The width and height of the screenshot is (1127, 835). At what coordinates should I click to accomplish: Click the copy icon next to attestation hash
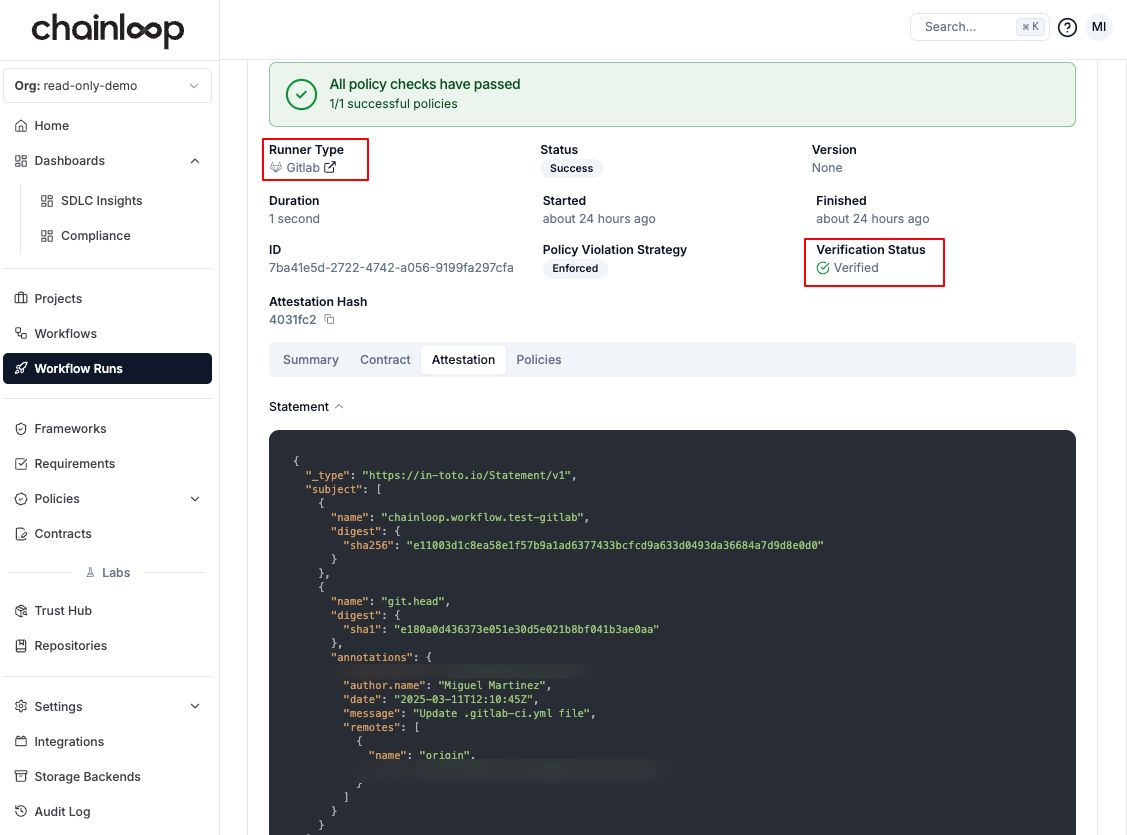point(329,320)
